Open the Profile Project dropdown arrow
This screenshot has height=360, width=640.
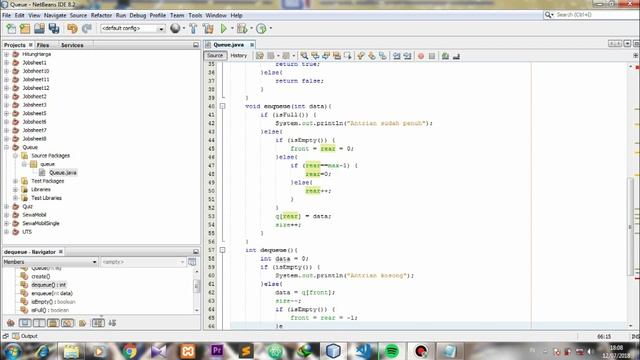coord(270,28)
